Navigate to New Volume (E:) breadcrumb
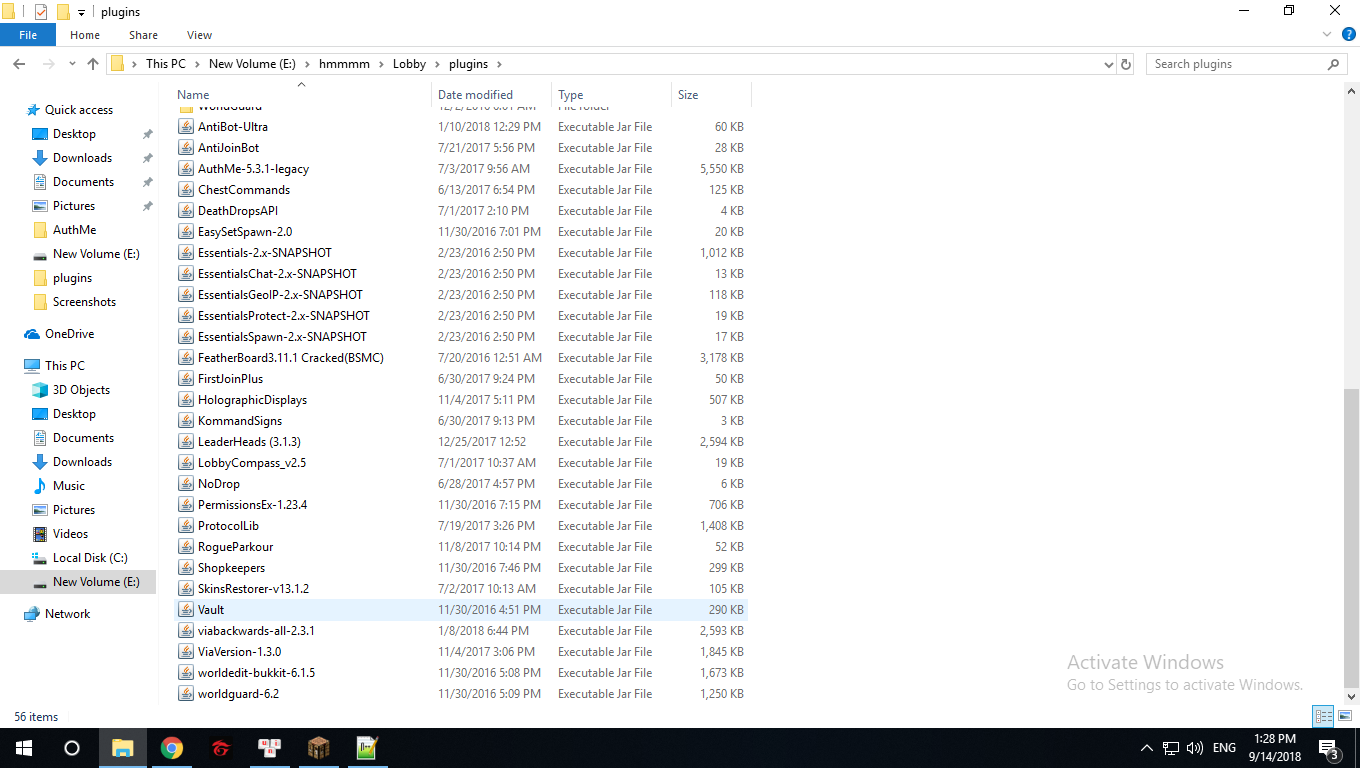 pyautogui.click(x=252, y=64)
